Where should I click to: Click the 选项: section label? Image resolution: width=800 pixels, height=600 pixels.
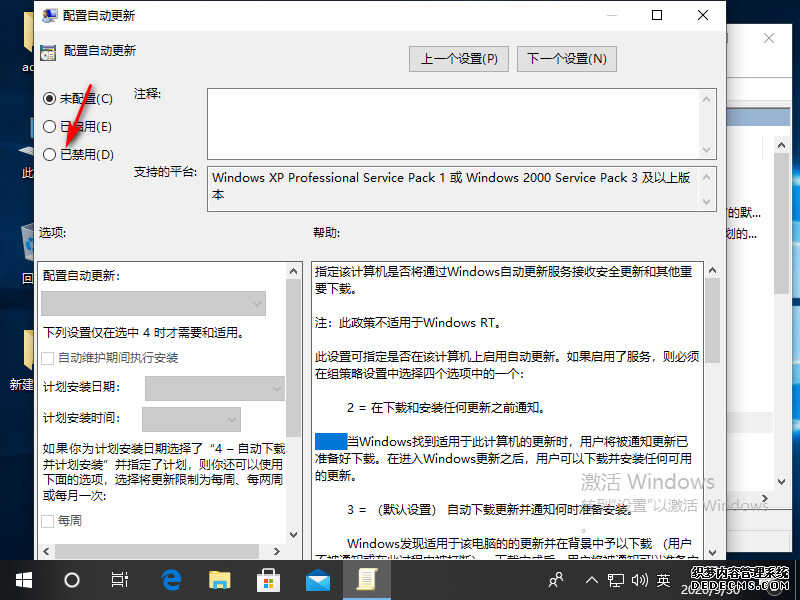[53, 233]
